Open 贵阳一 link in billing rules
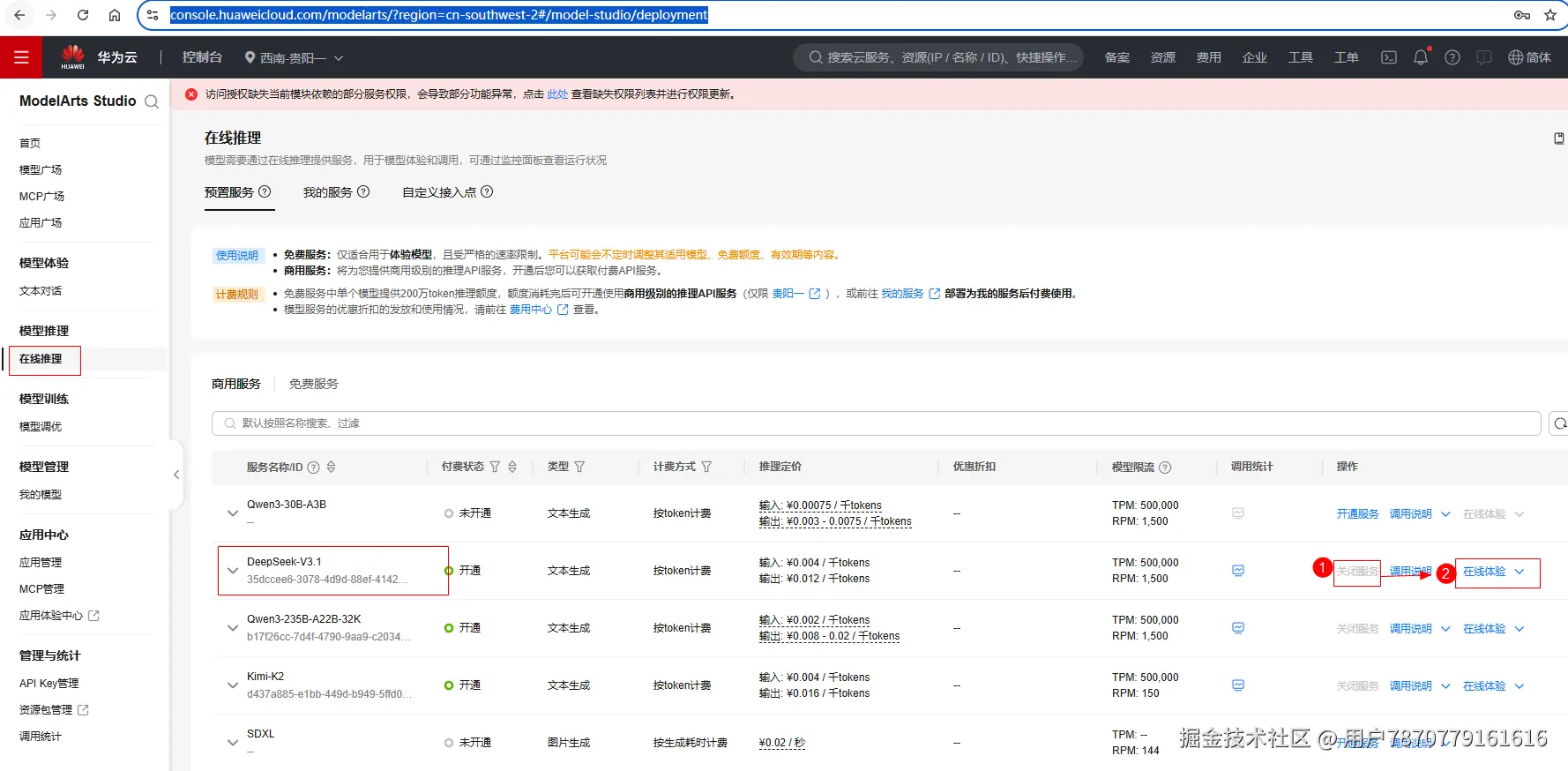 tap(788, 294)
